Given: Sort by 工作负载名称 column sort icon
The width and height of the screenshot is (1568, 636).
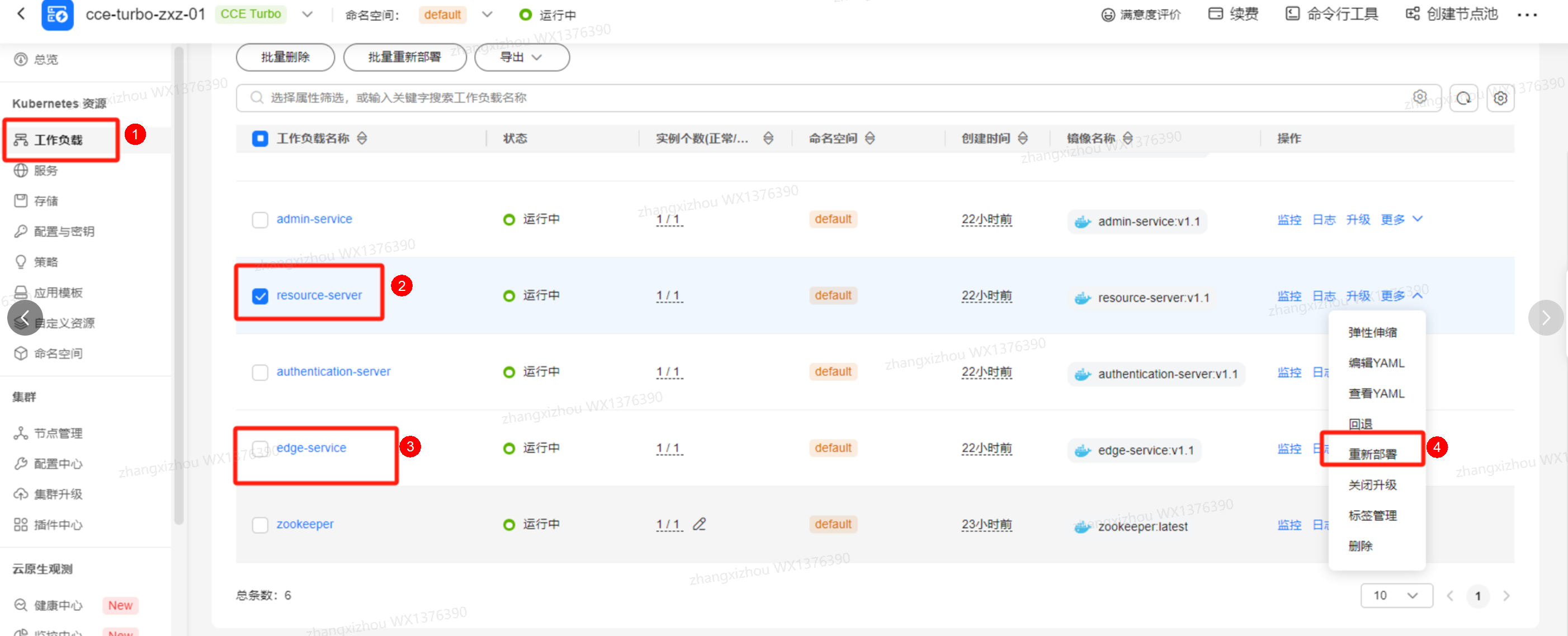Looking at the screenshot, I should tap(362, 138).
